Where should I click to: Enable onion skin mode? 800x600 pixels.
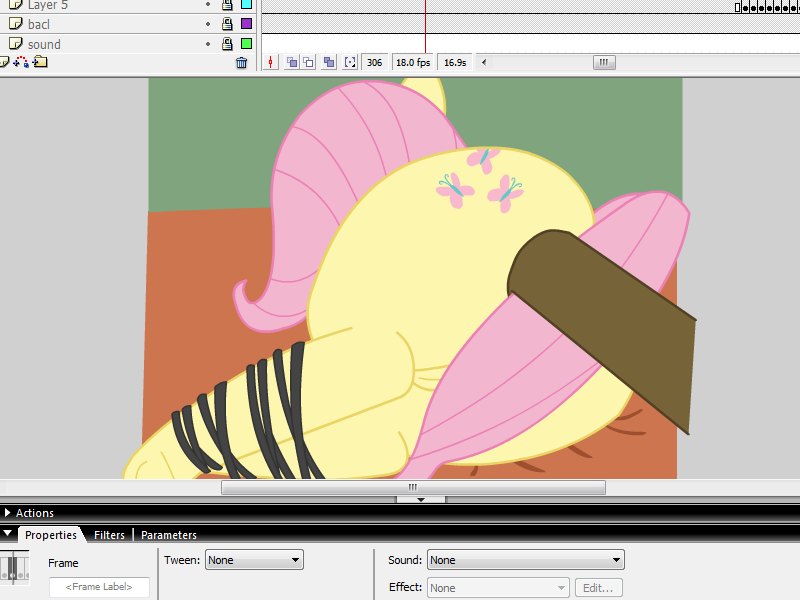[x=292, y=62]
